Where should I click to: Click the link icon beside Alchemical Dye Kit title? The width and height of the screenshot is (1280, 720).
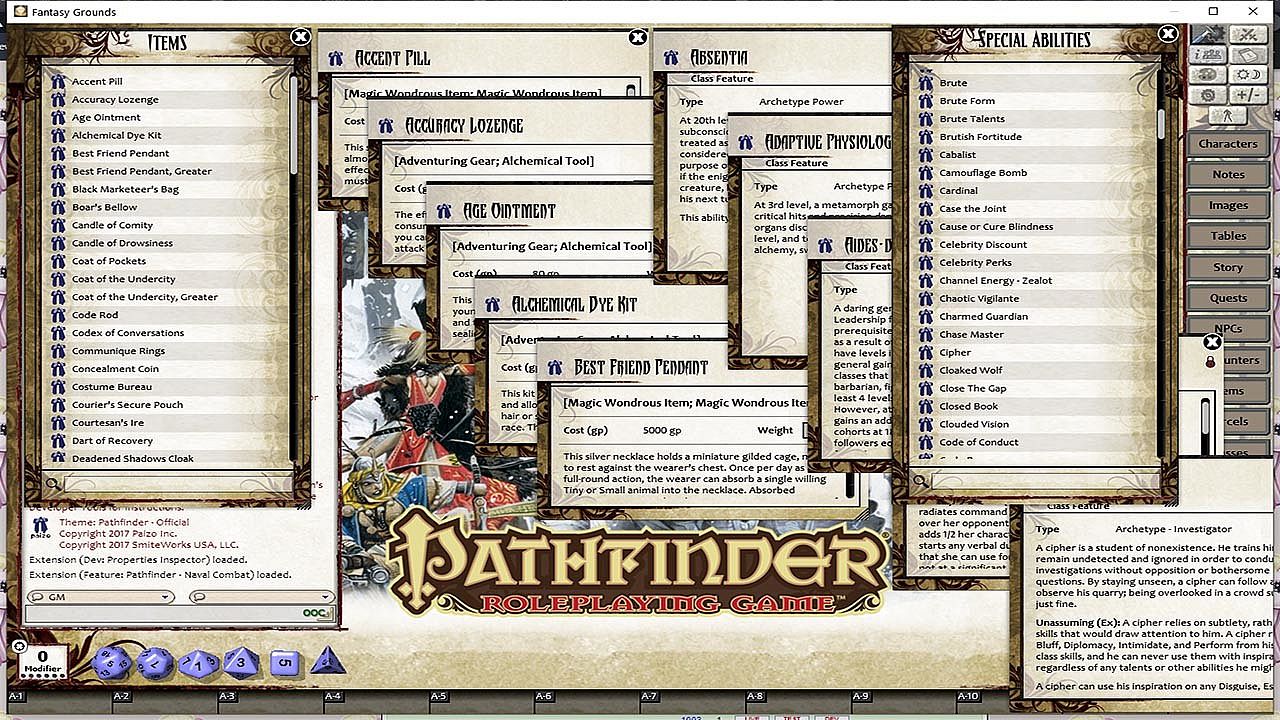tap(493, 304)
